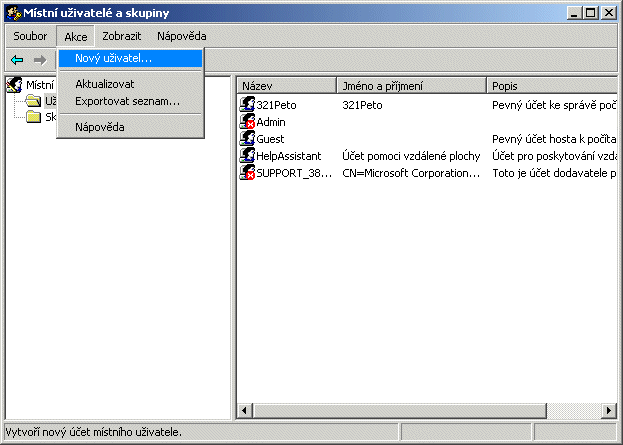Click the forward arrow toolbar icon
The height and width of the screenshot is (445, 623).
[x=40, y=60]
